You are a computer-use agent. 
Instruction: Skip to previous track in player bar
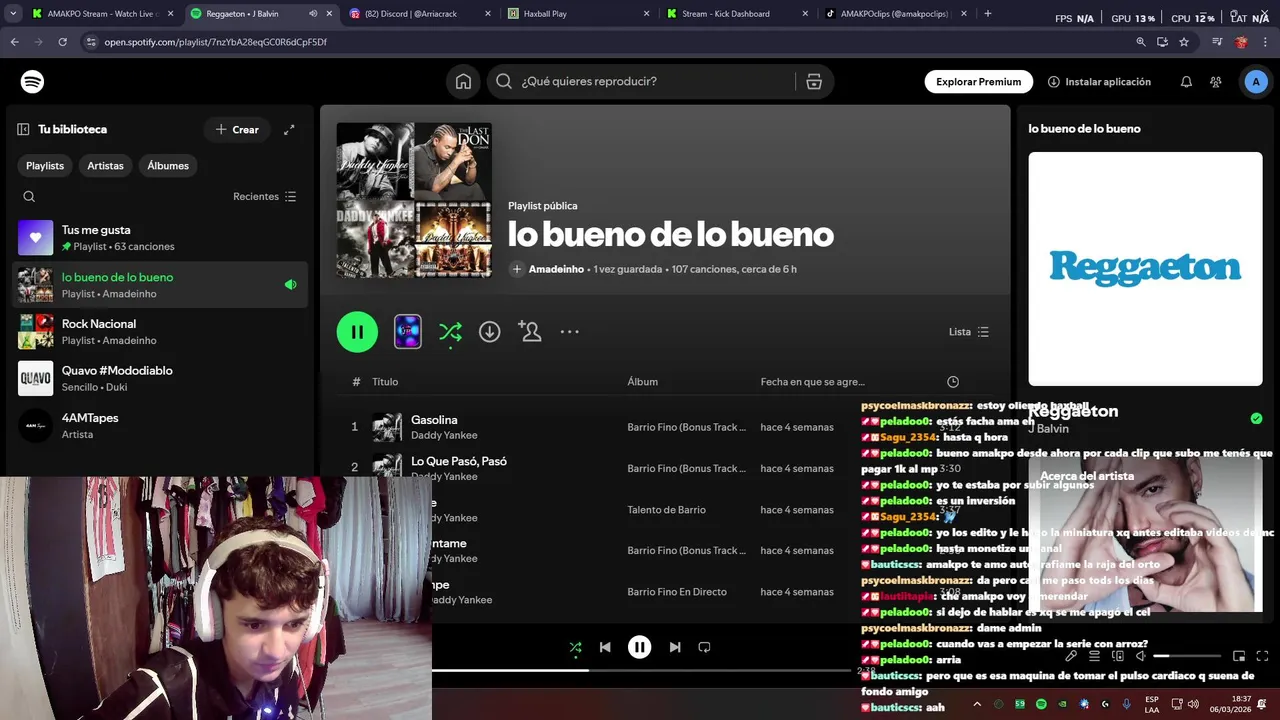605,647
